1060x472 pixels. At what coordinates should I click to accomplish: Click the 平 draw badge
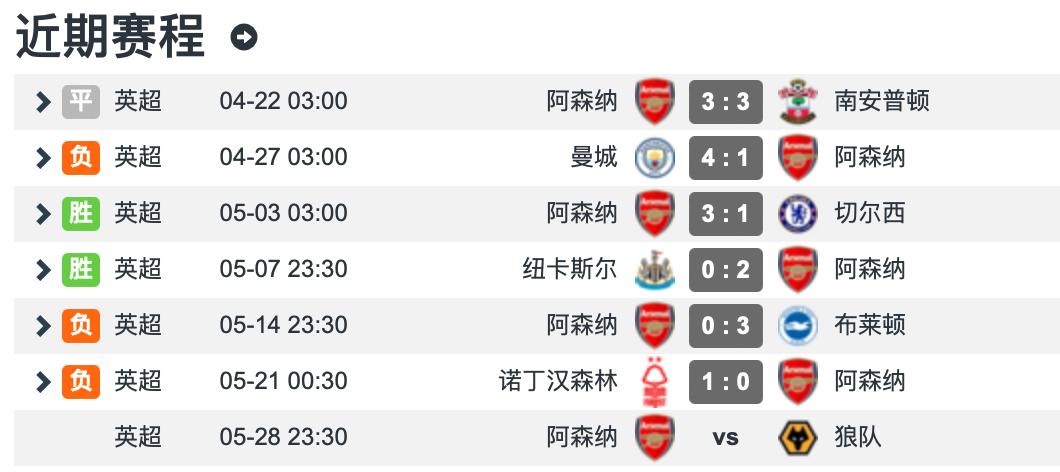(80, 101)
